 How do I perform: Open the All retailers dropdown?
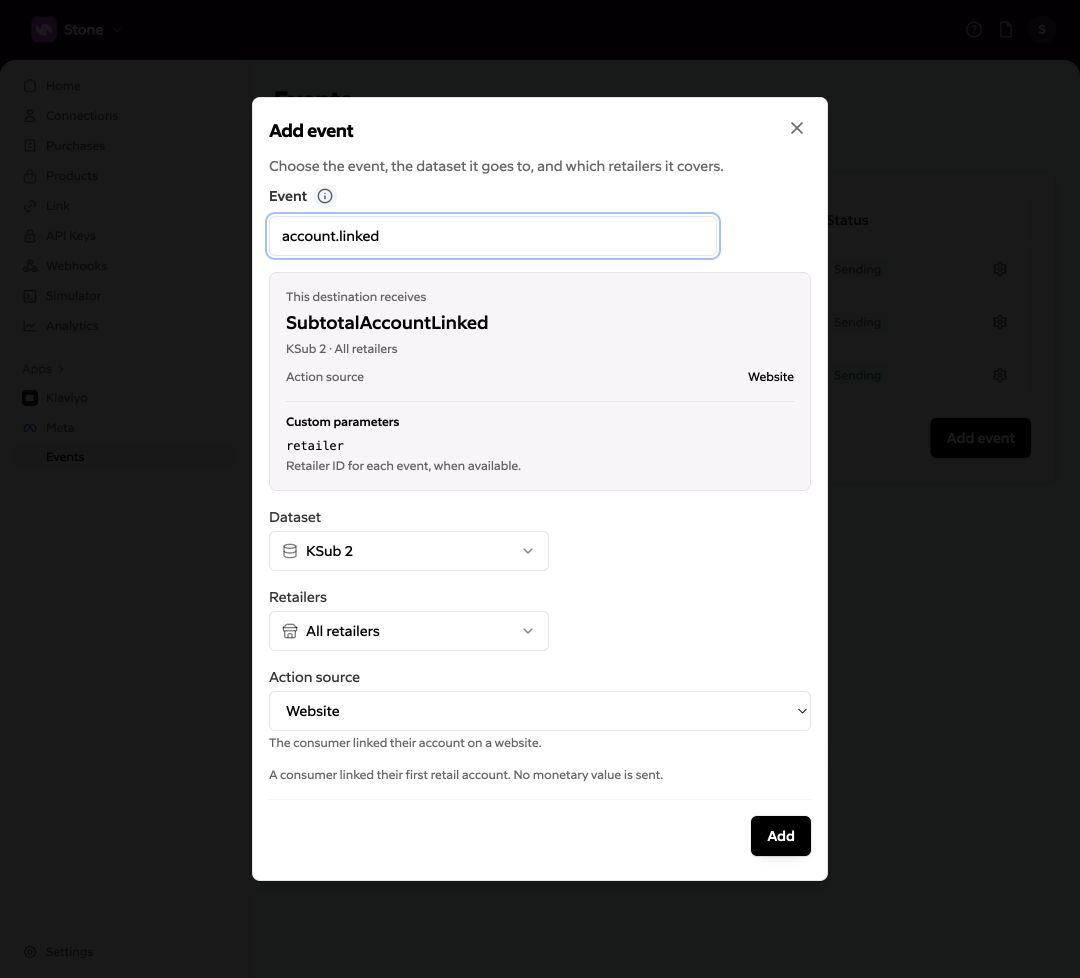point(408,631)
